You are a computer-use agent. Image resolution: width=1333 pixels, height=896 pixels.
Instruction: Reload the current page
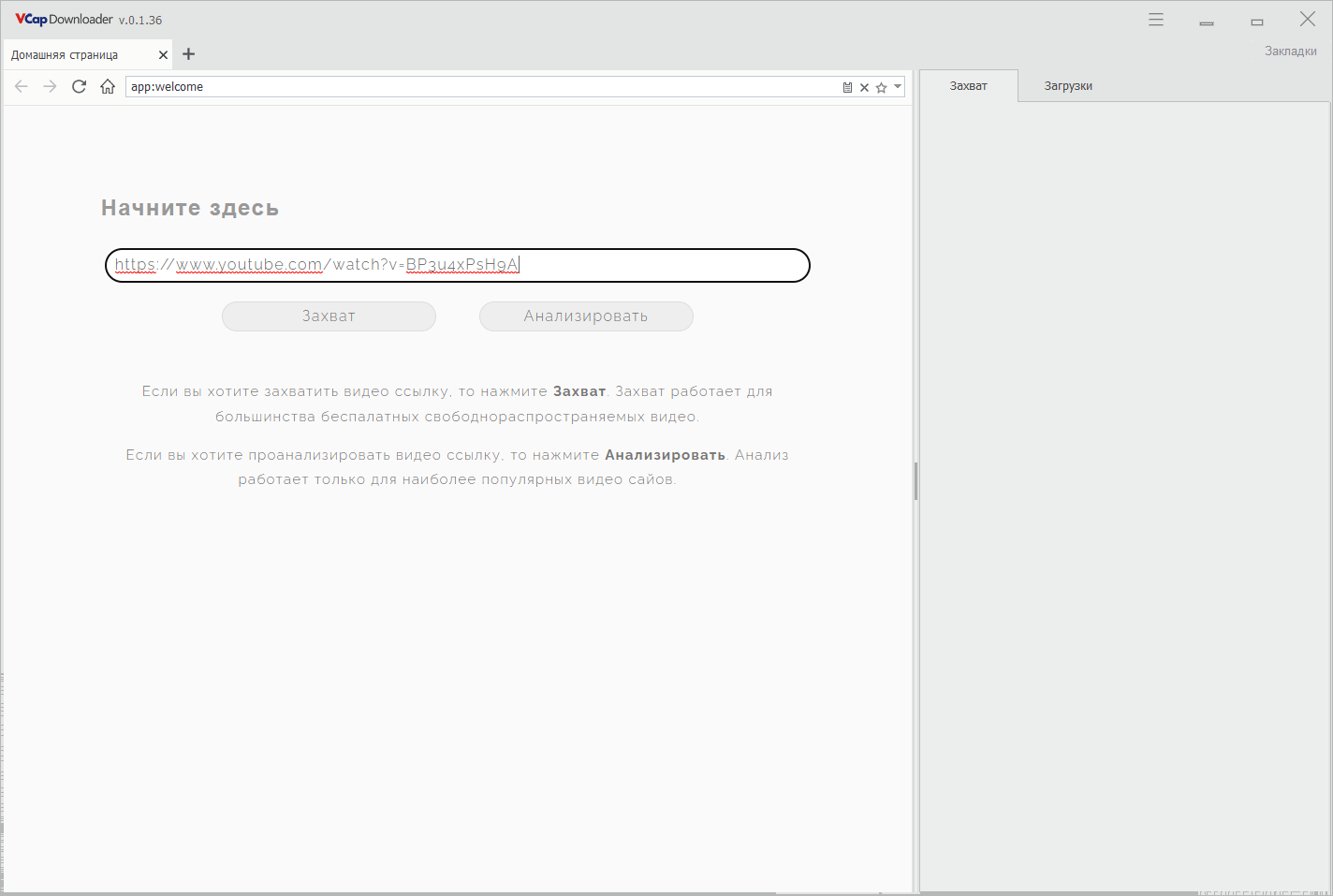coord(80,86)
